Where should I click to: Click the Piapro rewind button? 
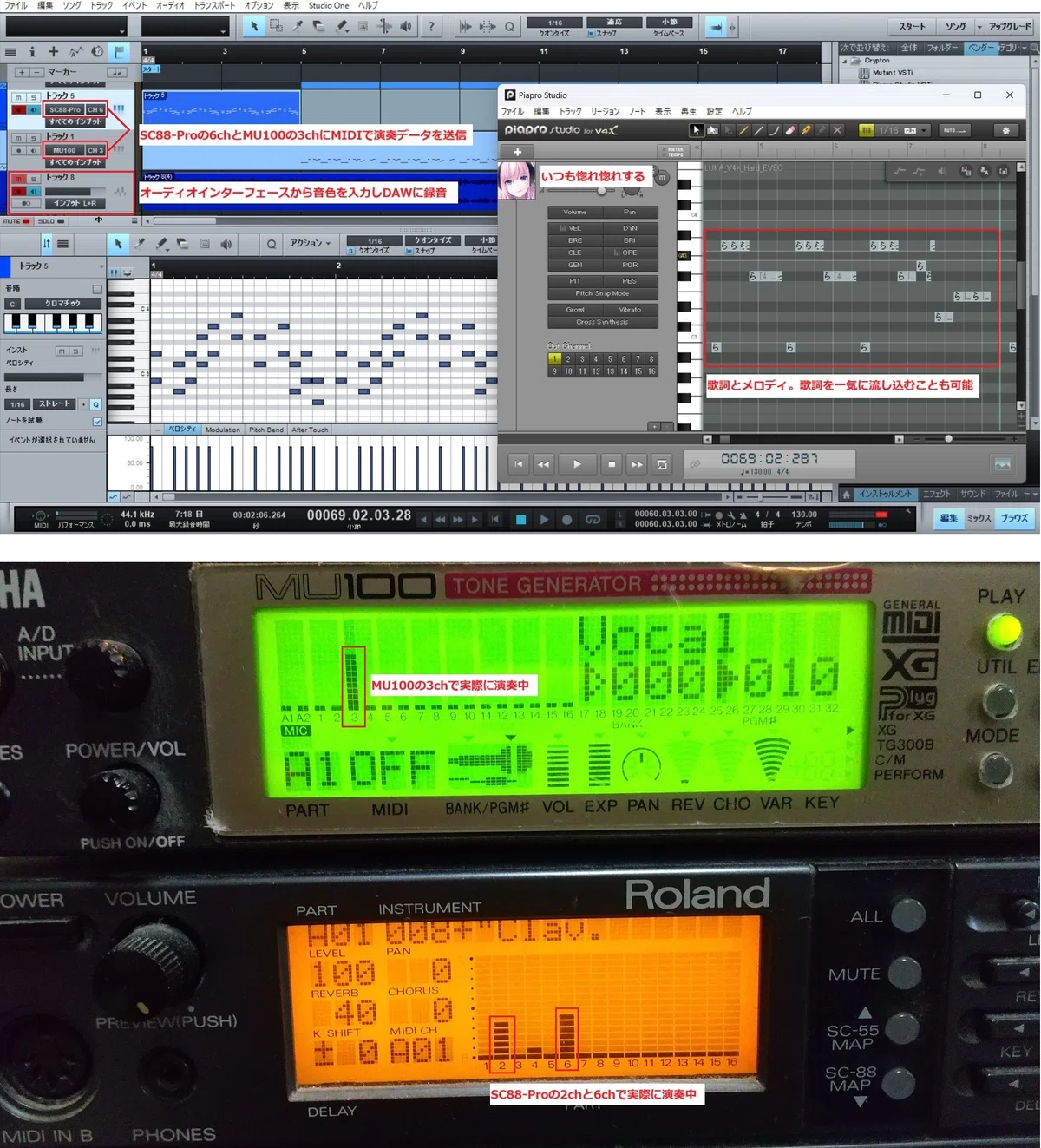pos(543,464)
